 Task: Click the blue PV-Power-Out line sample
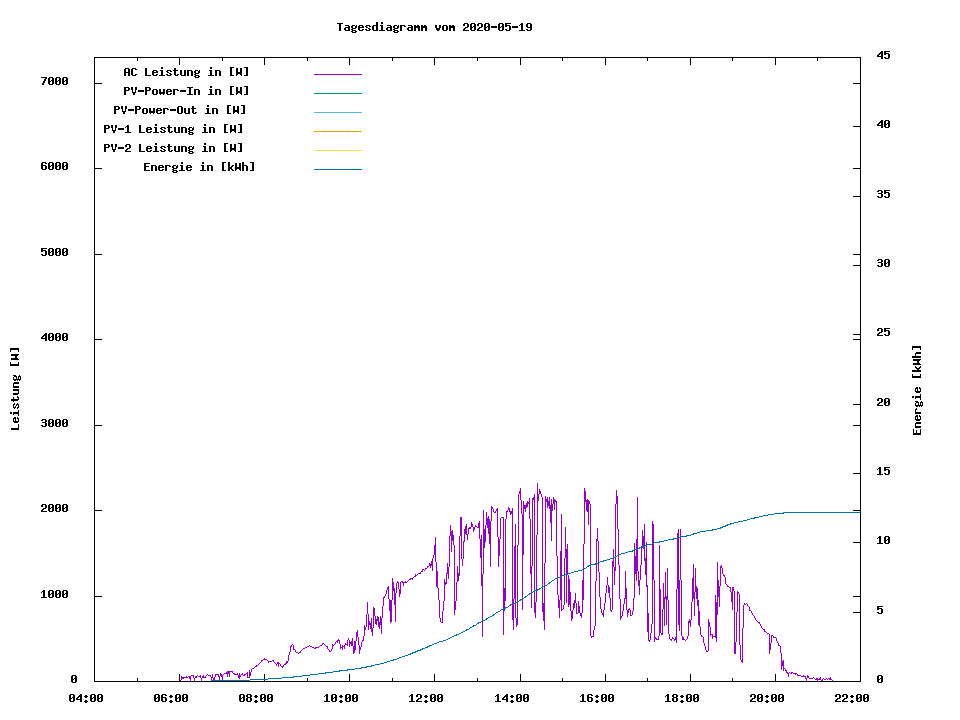click(x=337, y=112)
